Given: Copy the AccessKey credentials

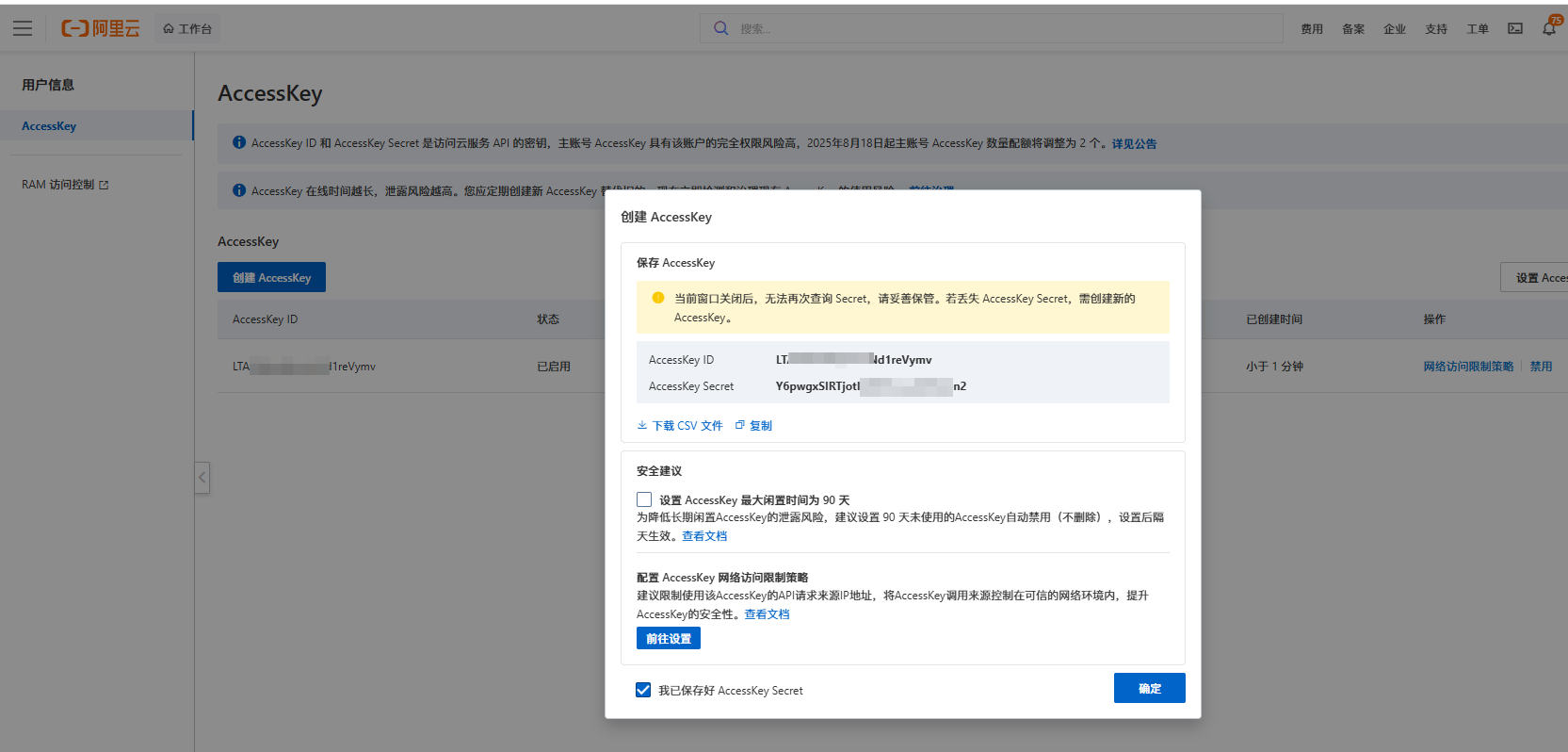Looking at the screenshot, I should click(x=753, y=426).
